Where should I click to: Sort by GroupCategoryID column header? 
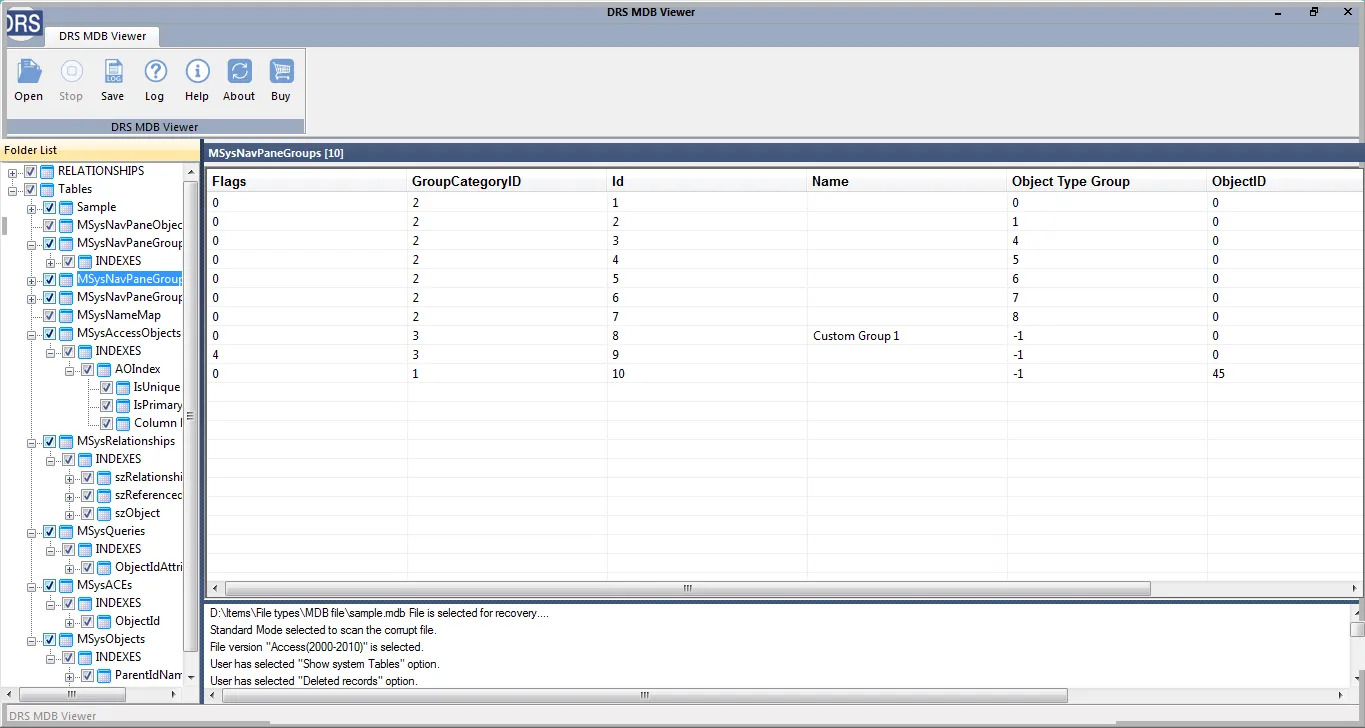(x=466, y=181)
